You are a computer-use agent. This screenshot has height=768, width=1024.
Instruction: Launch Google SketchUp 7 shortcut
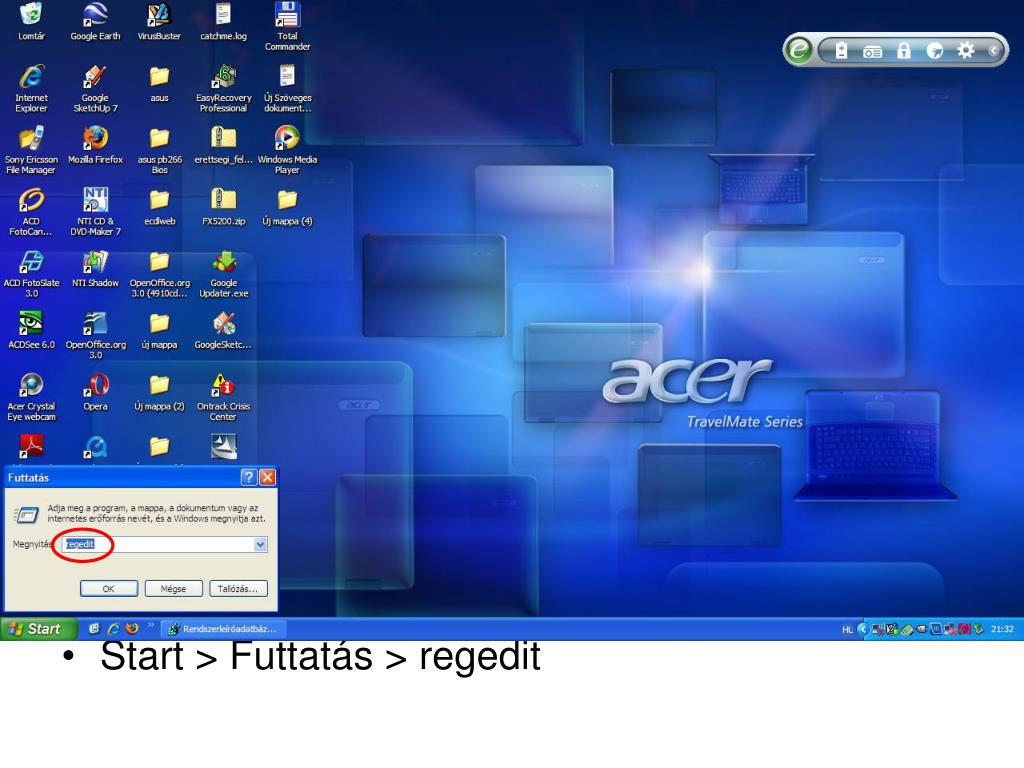(x=95, y=88)
